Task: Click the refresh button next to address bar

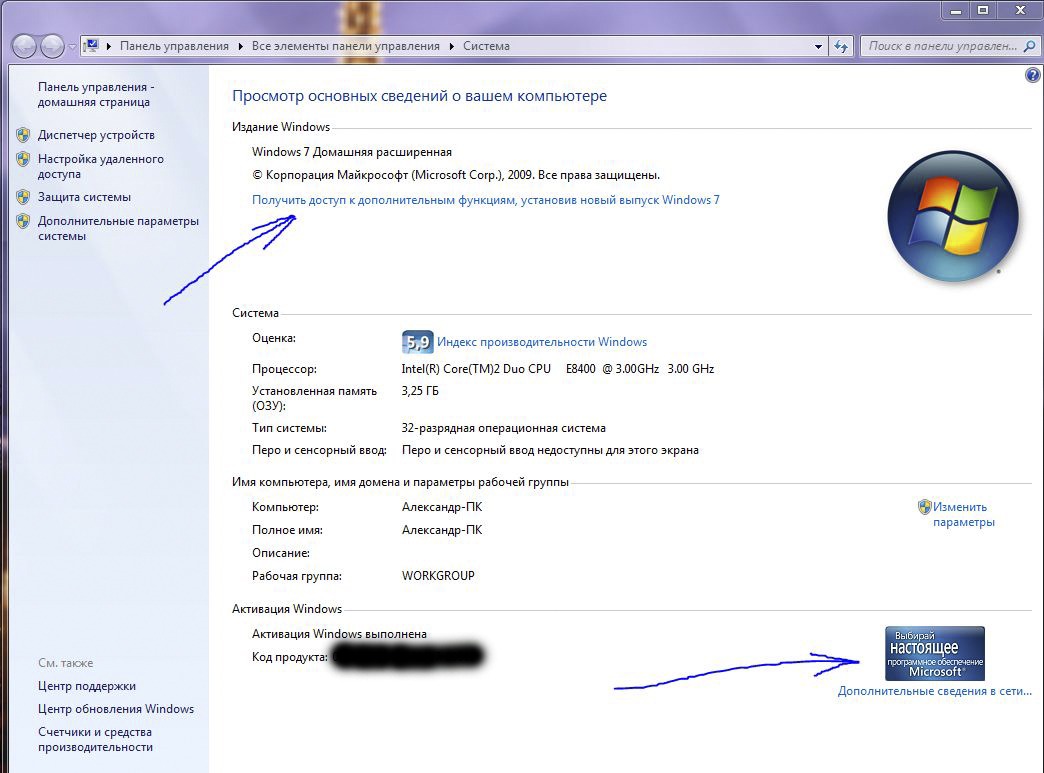Action: coord(841,46)
